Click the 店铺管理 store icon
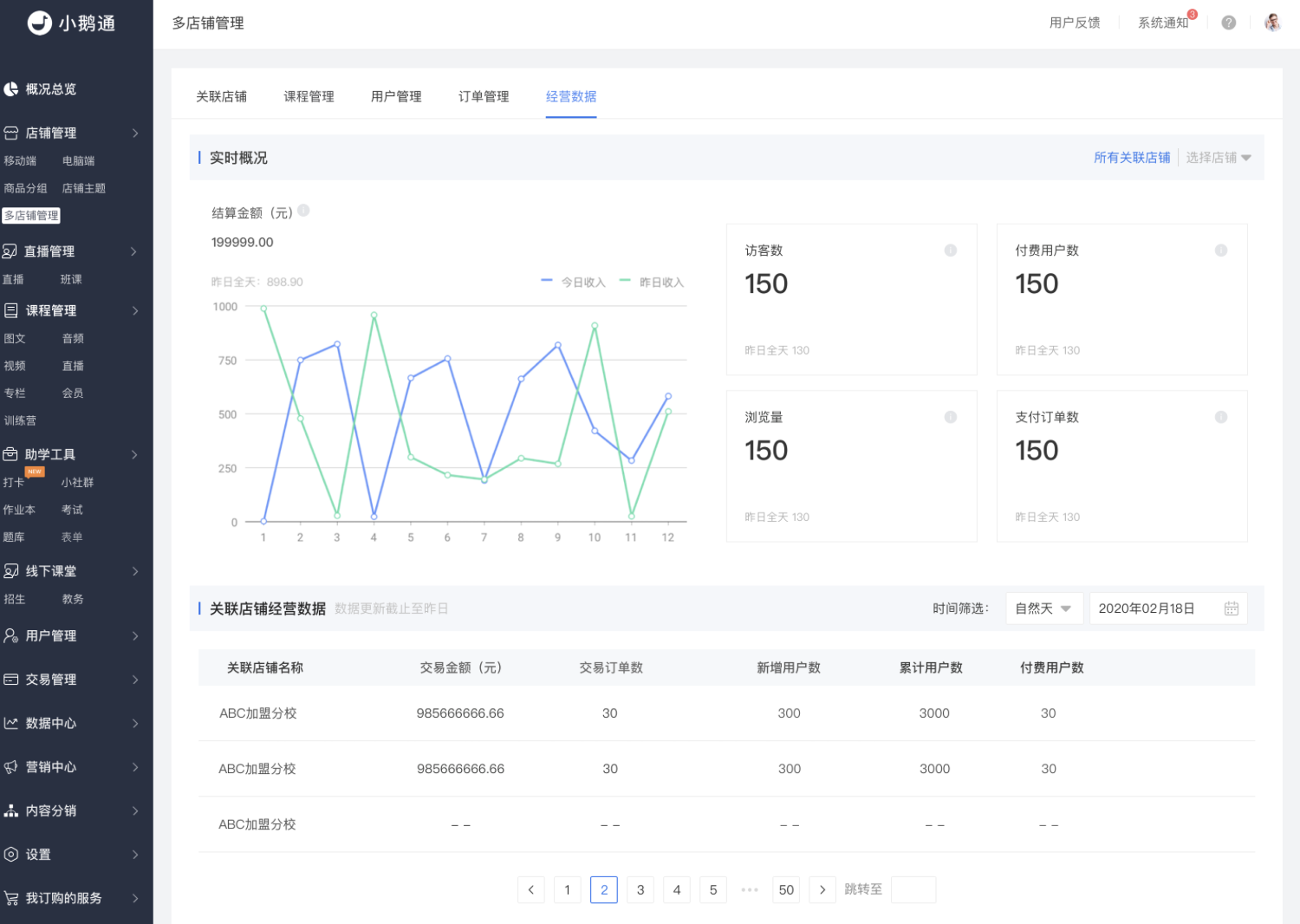1300x924 pixels. pyautogui.click(x=11, y=133)
